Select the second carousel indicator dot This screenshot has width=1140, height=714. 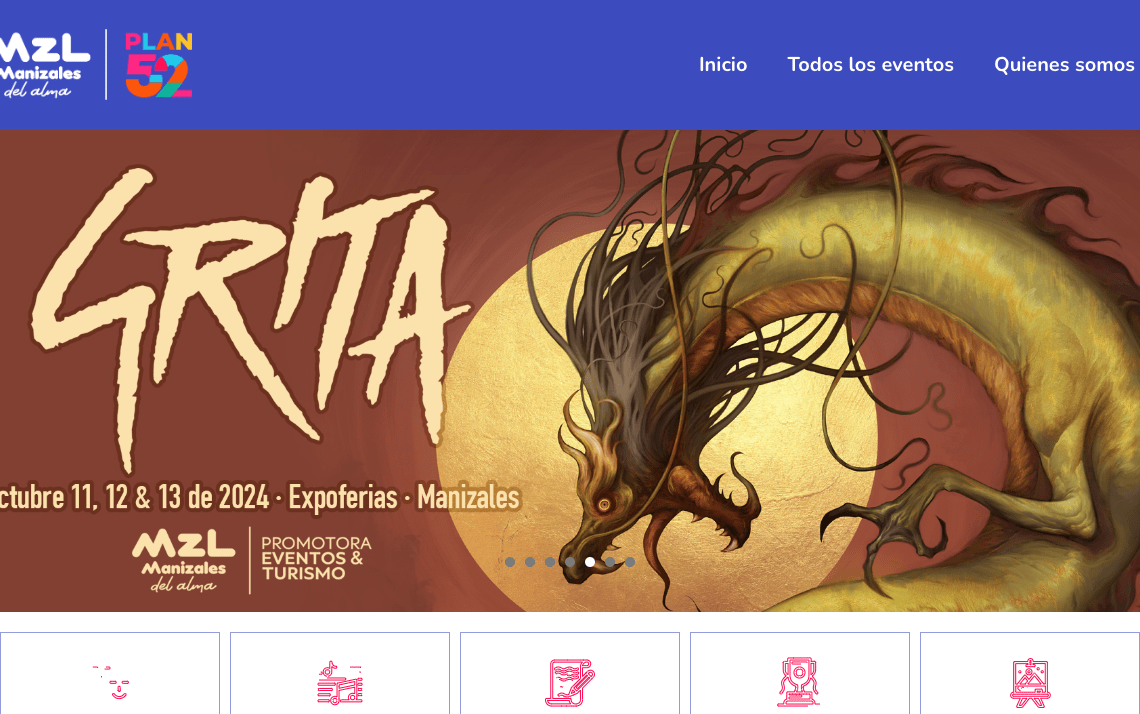(530, 562)
